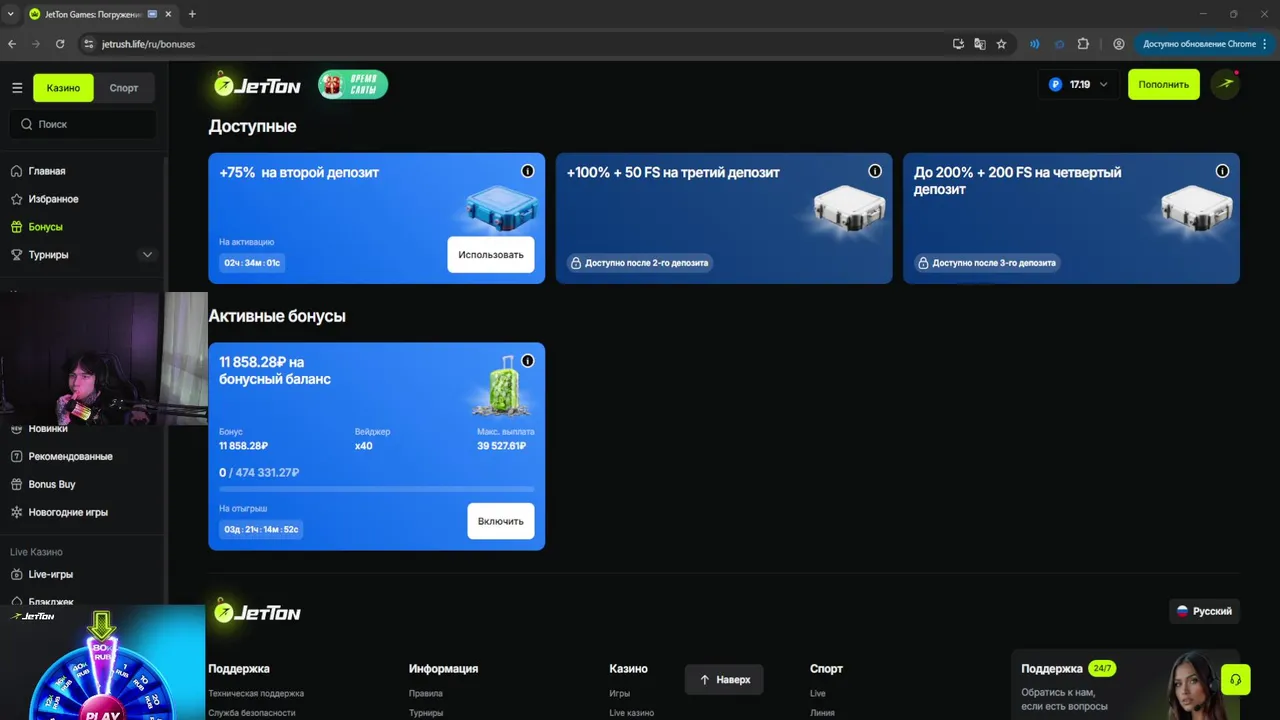
Task: Click the Live-игры sidebar icon
Action: [x=17, y=574]
